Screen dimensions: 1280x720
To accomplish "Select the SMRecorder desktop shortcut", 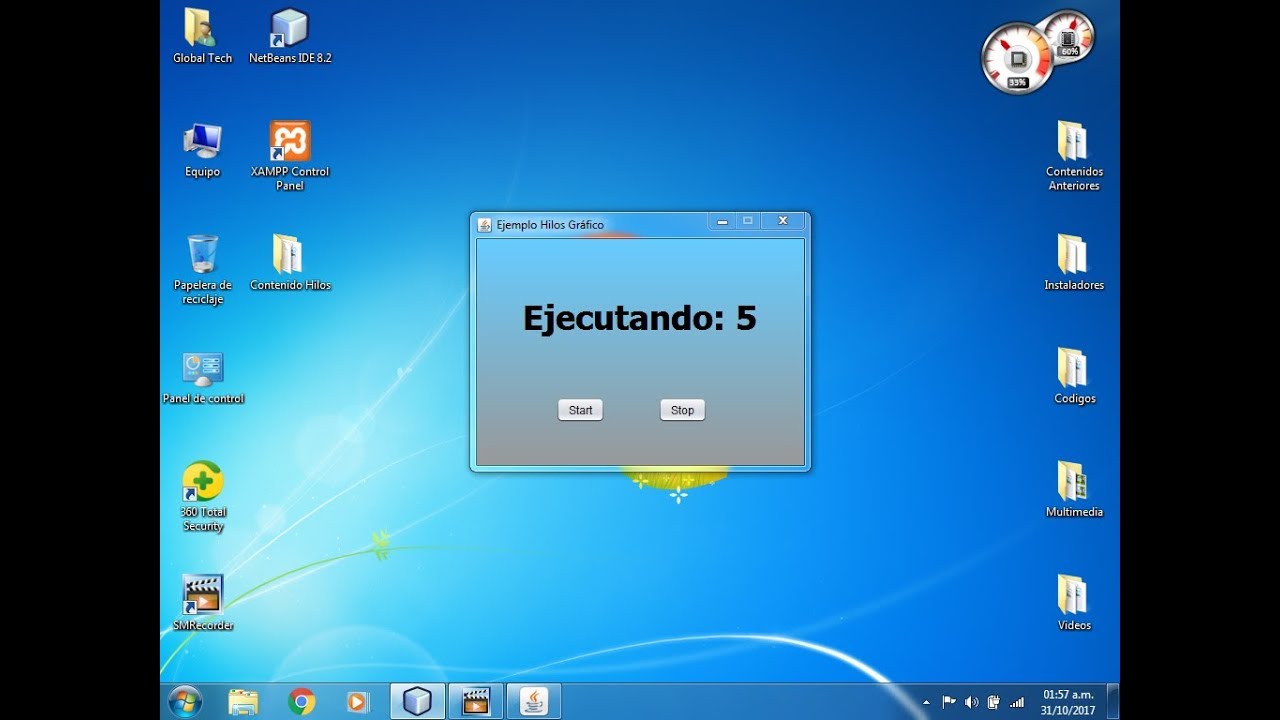I will pyautogui.click(x=203, y=603).
